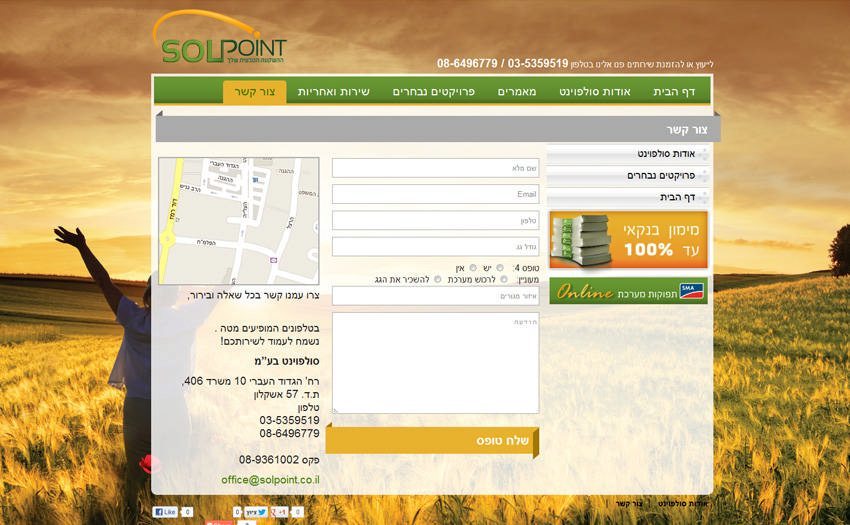Open the 'מאמרים' menu item
Image resolution: width=850 pixels, height=525 pixels.
pyautogui.click(x=517, y=92)
